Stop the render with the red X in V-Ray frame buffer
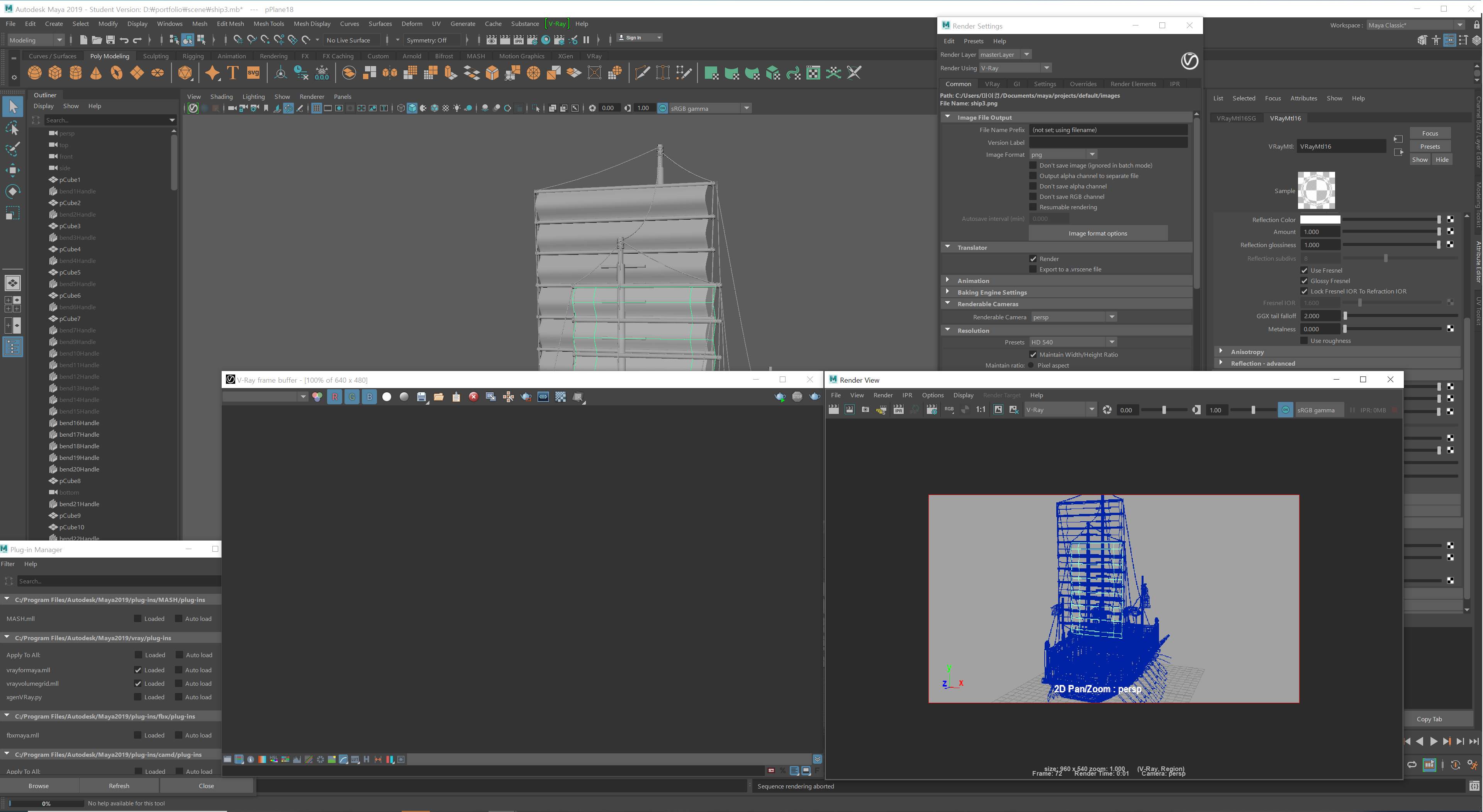 [x=473, y=397]
